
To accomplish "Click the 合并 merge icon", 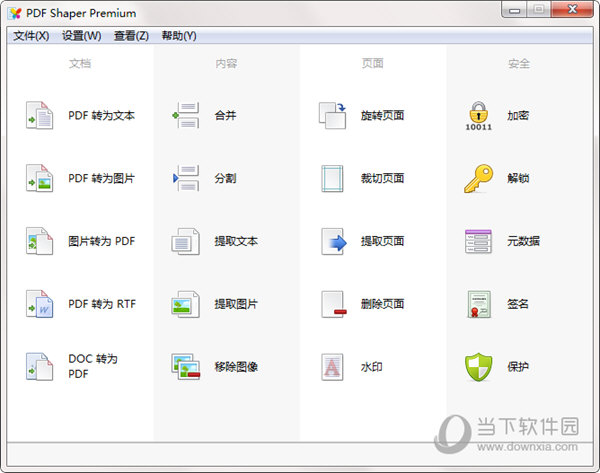I will pyautogui.click(x=186, y=115).
